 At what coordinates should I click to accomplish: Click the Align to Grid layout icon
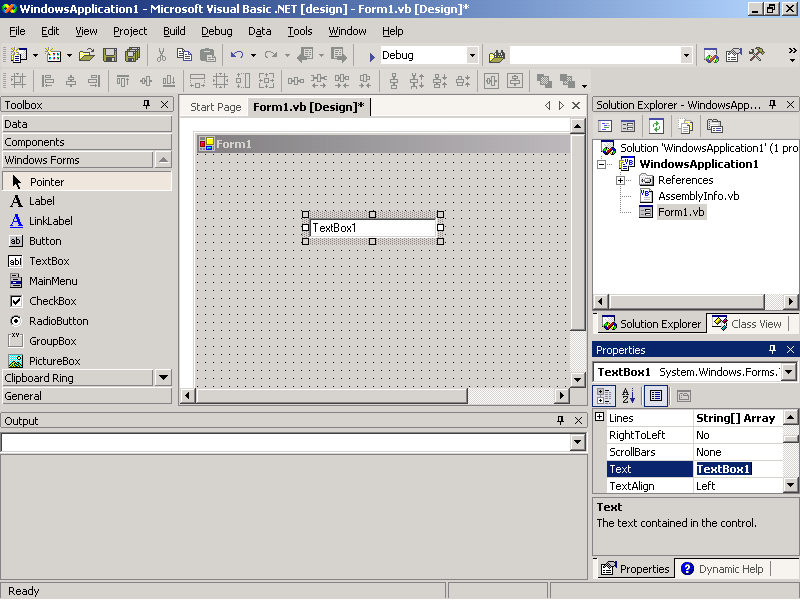click(18, 81)
